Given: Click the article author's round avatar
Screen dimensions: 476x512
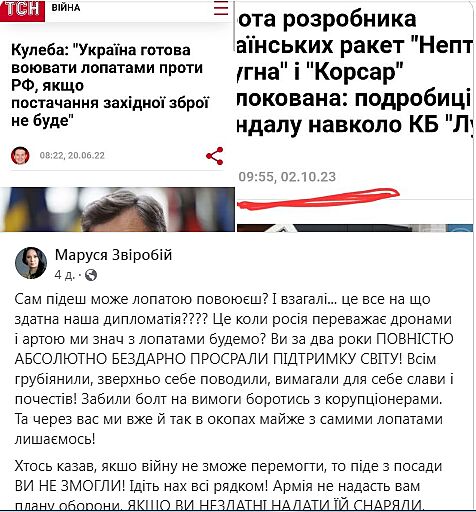Looking at the screenshot, I should pos(20,155).
